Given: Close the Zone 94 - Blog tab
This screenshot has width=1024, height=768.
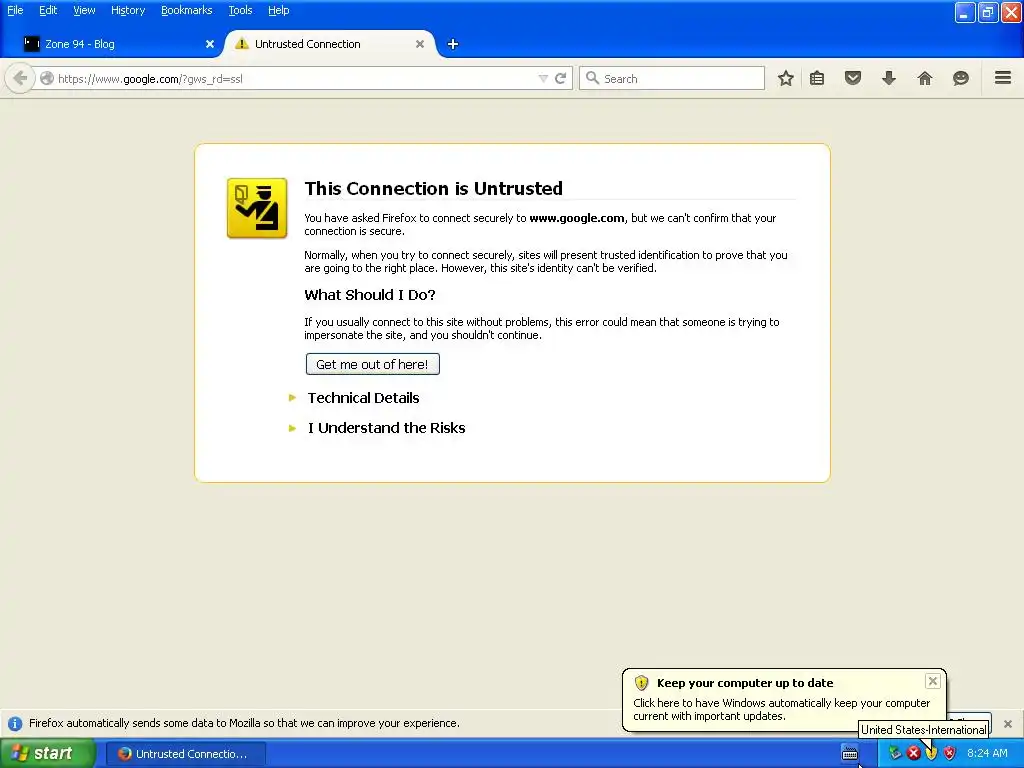Looking at the screenshot, I should pyautogui.click(x=210, y=44).
